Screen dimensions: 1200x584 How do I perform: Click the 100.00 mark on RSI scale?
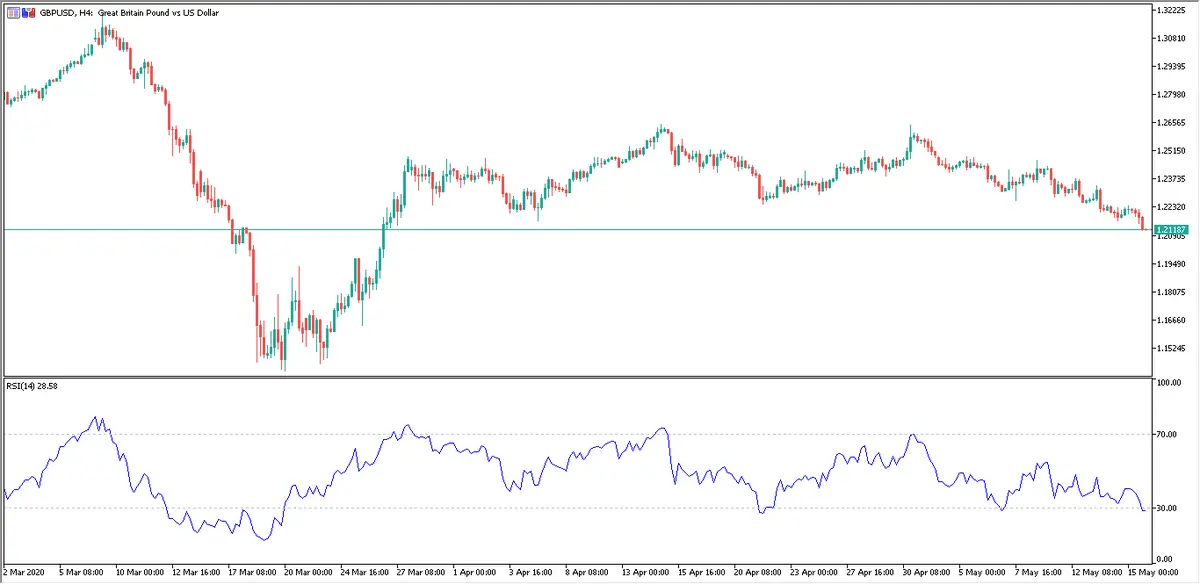[x=1168, y=383]
